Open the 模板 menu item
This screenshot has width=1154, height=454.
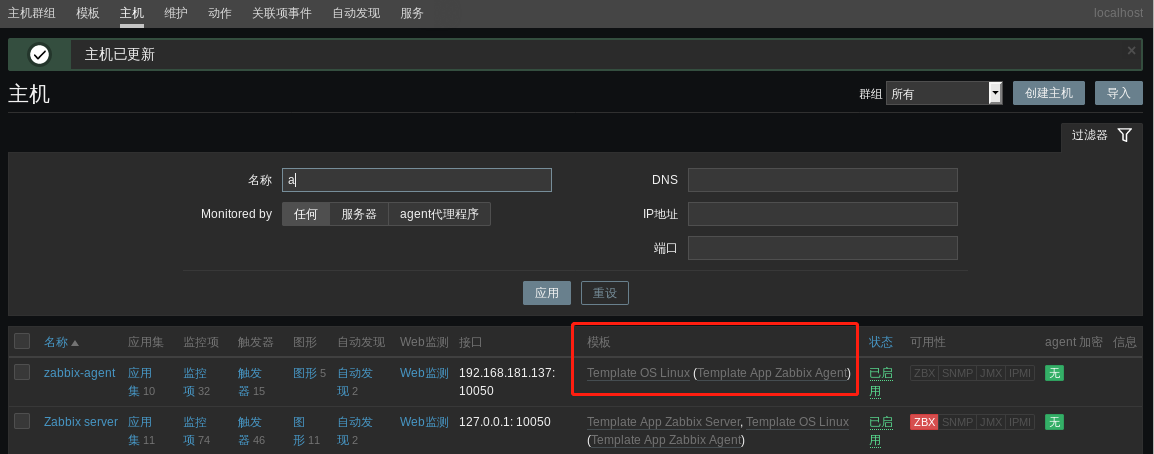(88, 13)
